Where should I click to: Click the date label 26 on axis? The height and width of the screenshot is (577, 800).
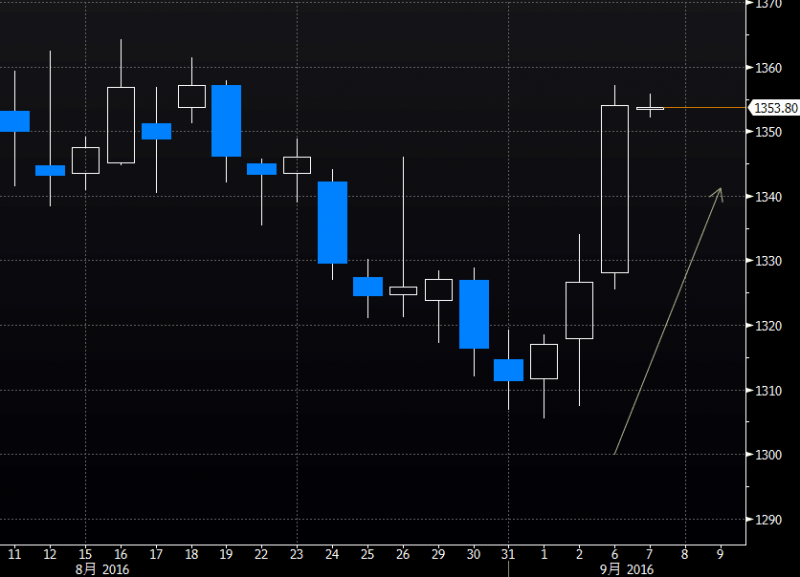[x=403, y=554]
